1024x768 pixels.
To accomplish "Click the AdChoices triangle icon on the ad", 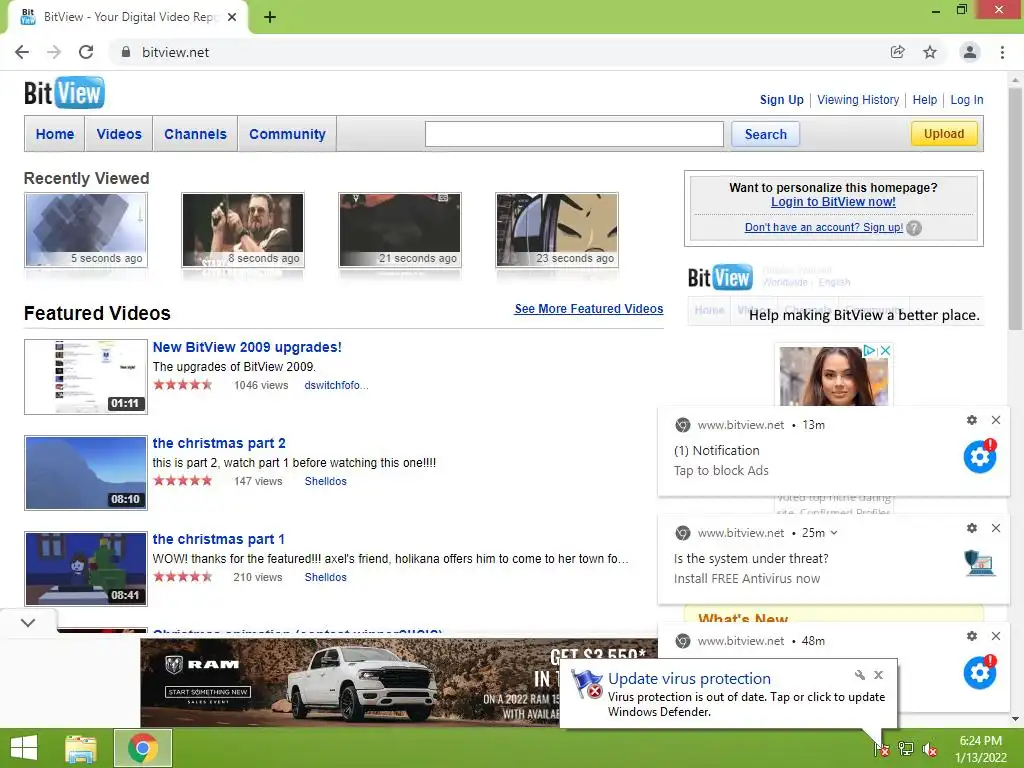I will tap(870, 351).
